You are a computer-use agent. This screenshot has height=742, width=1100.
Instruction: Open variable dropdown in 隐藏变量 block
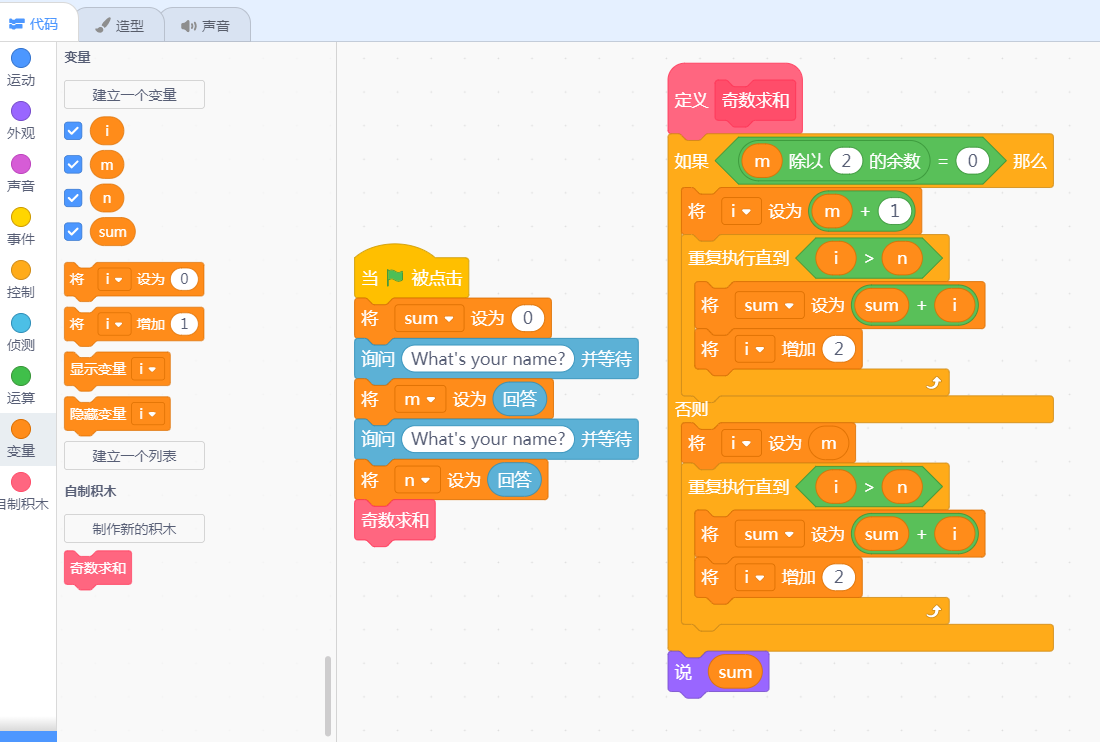(147, 414)
